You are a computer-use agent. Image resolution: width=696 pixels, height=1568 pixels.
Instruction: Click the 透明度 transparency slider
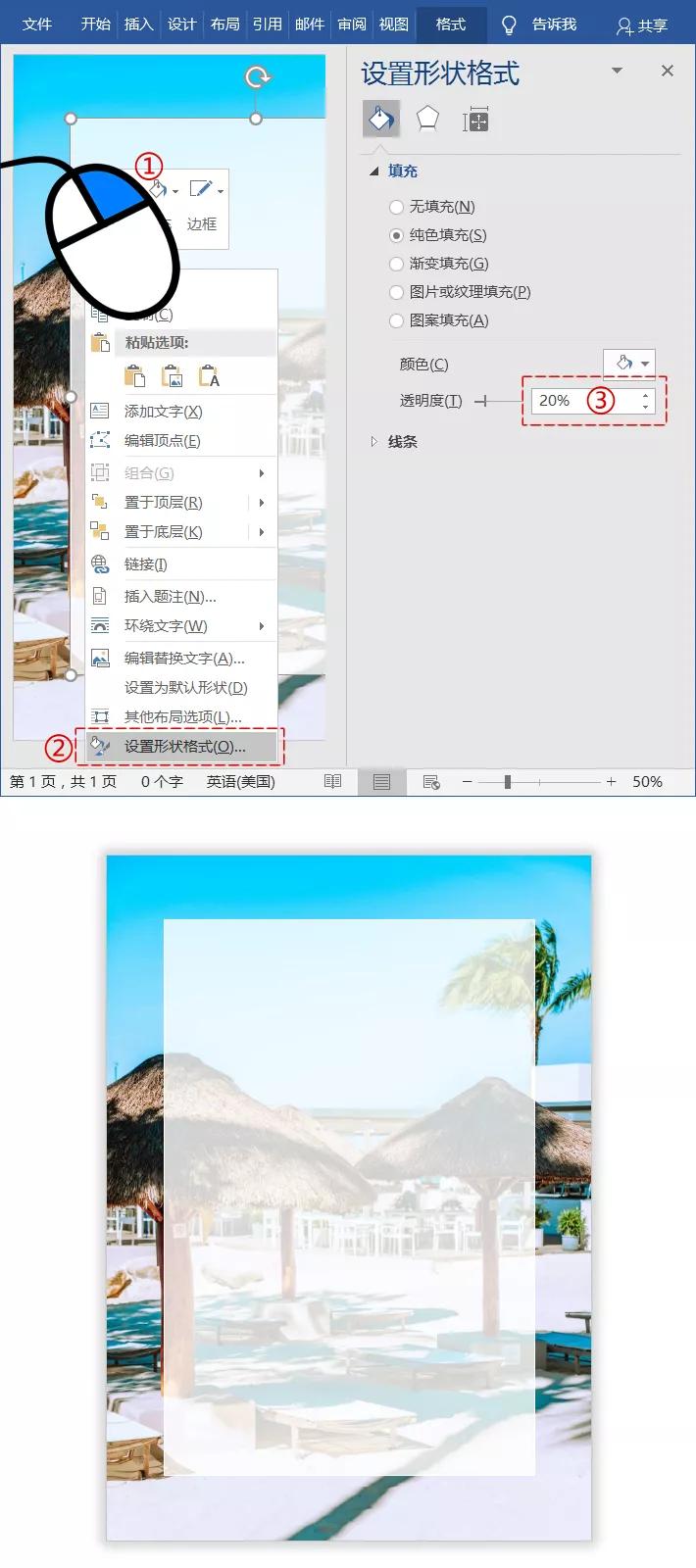pos(499,401)
